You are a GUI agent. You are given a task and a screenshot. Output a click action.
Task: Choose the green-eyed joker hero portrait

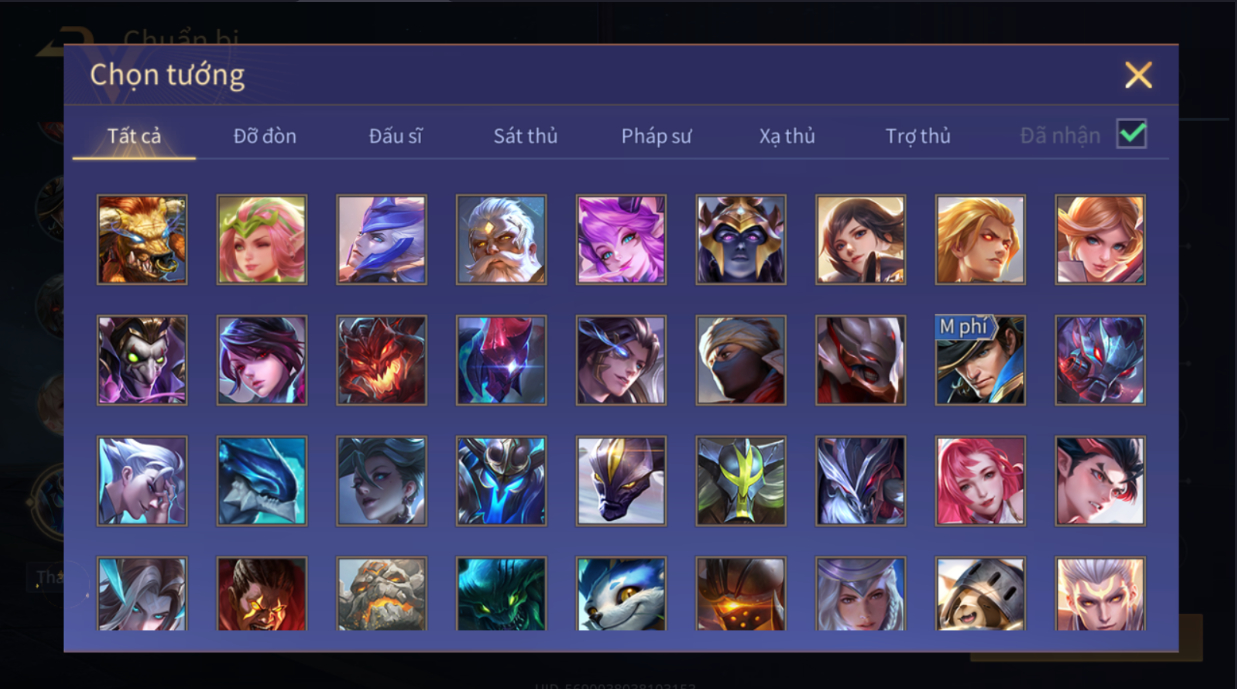[x=142, y=360]
